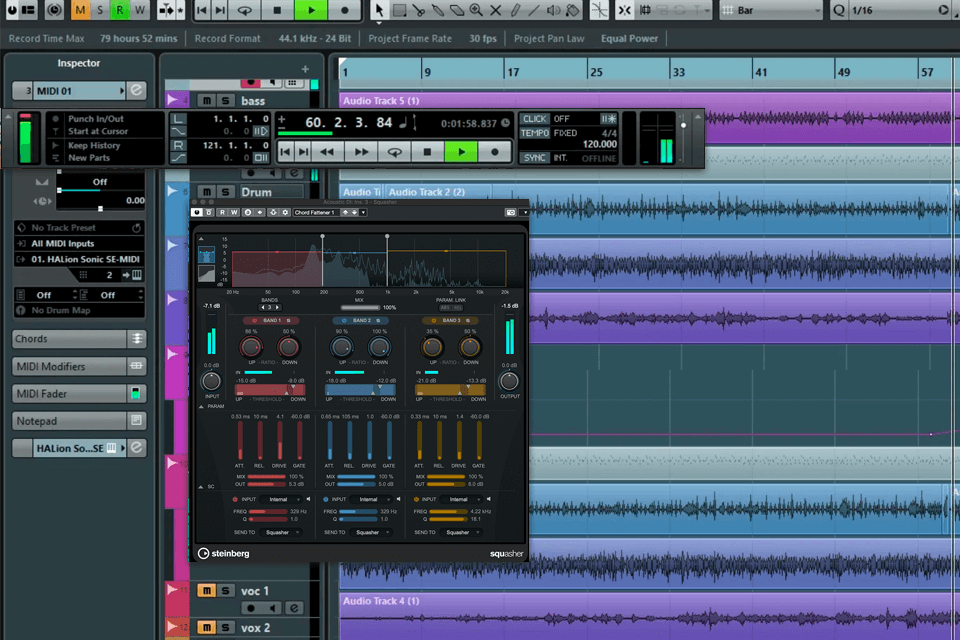
Task: Select the Glue tool in the toolbar
Action: click(437, 11)
